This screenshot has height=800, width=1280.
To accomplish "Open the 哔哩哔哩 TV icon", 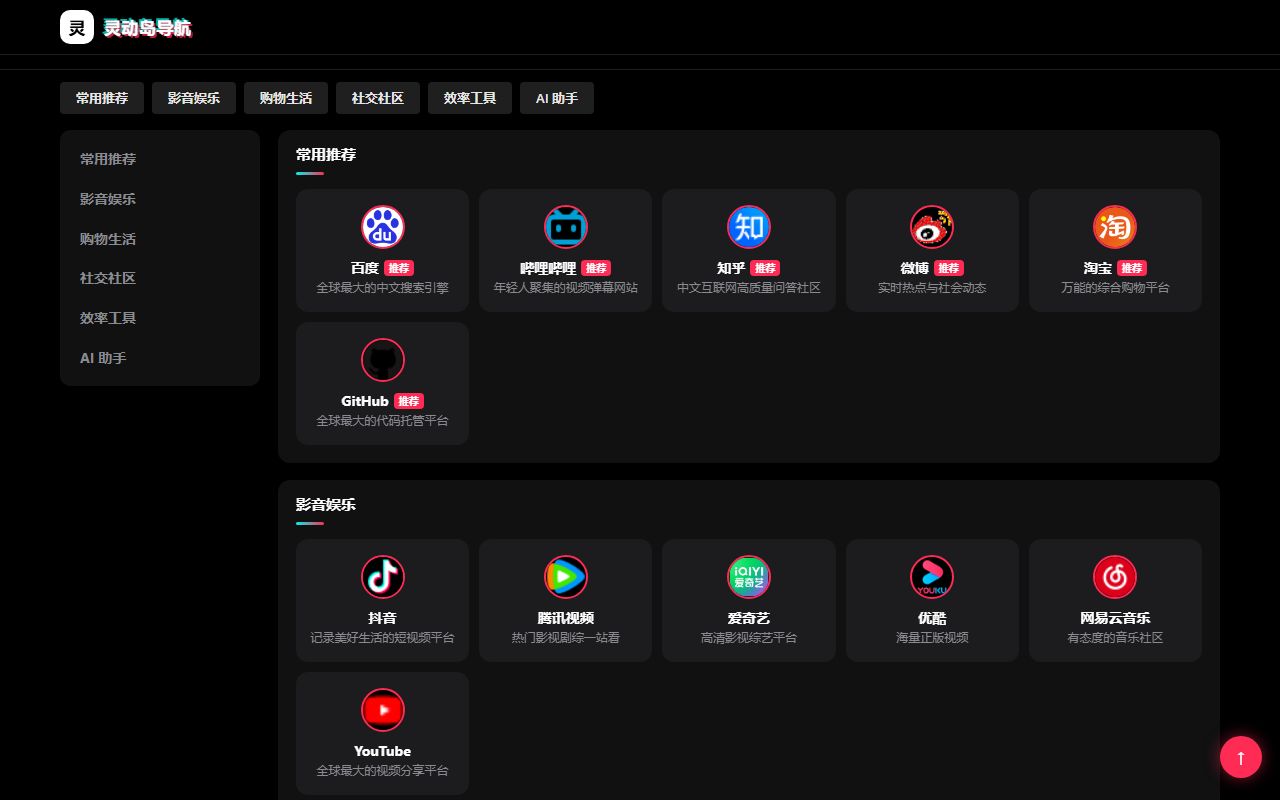I will (566, 227).
